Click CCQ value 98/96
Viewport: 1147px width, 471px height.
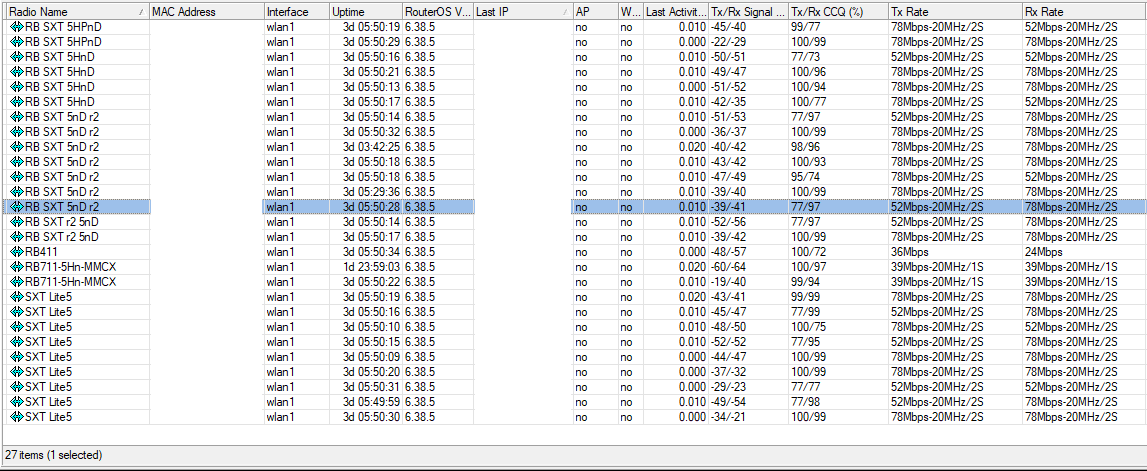pos(805,146)
